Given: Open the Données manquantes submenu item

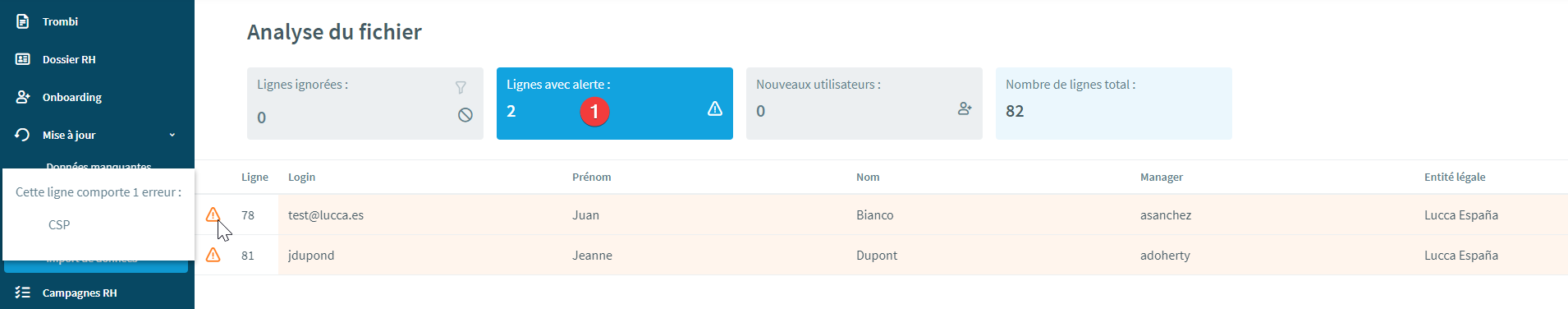Looking at the screenshot, I should click(x=99, y=166).
